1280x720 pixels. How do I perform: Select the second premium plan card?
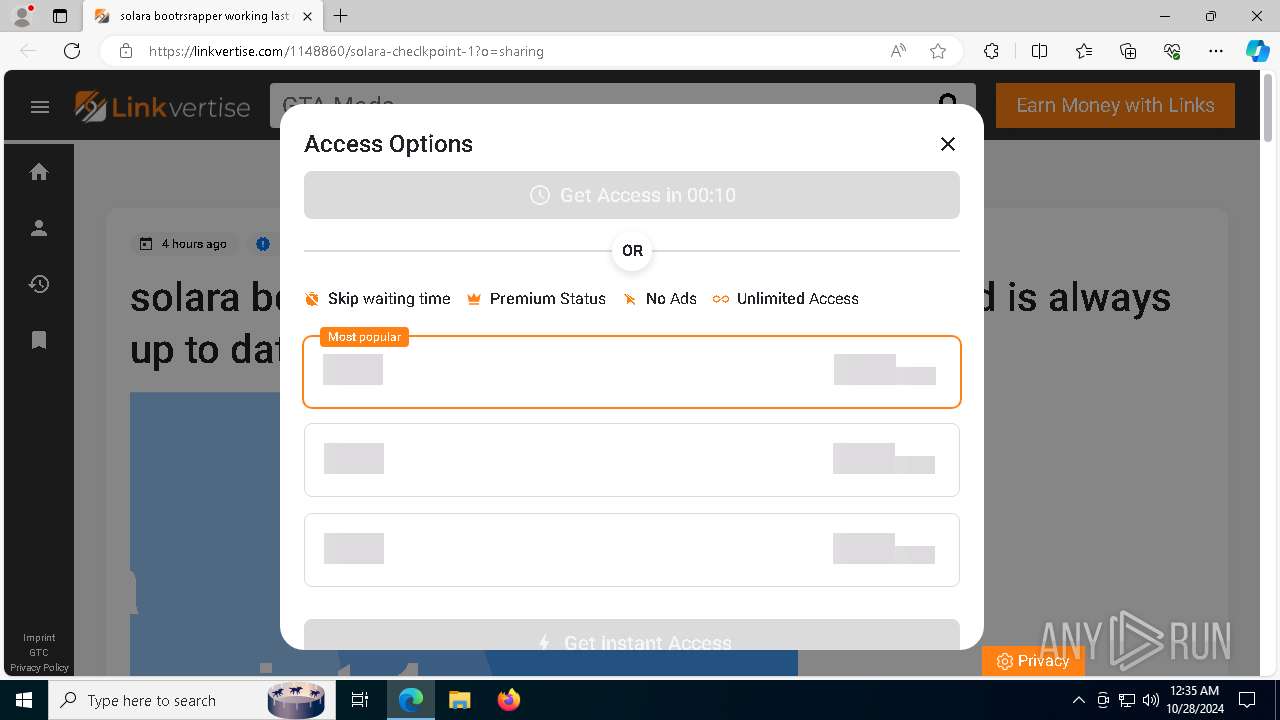[632, 460]
